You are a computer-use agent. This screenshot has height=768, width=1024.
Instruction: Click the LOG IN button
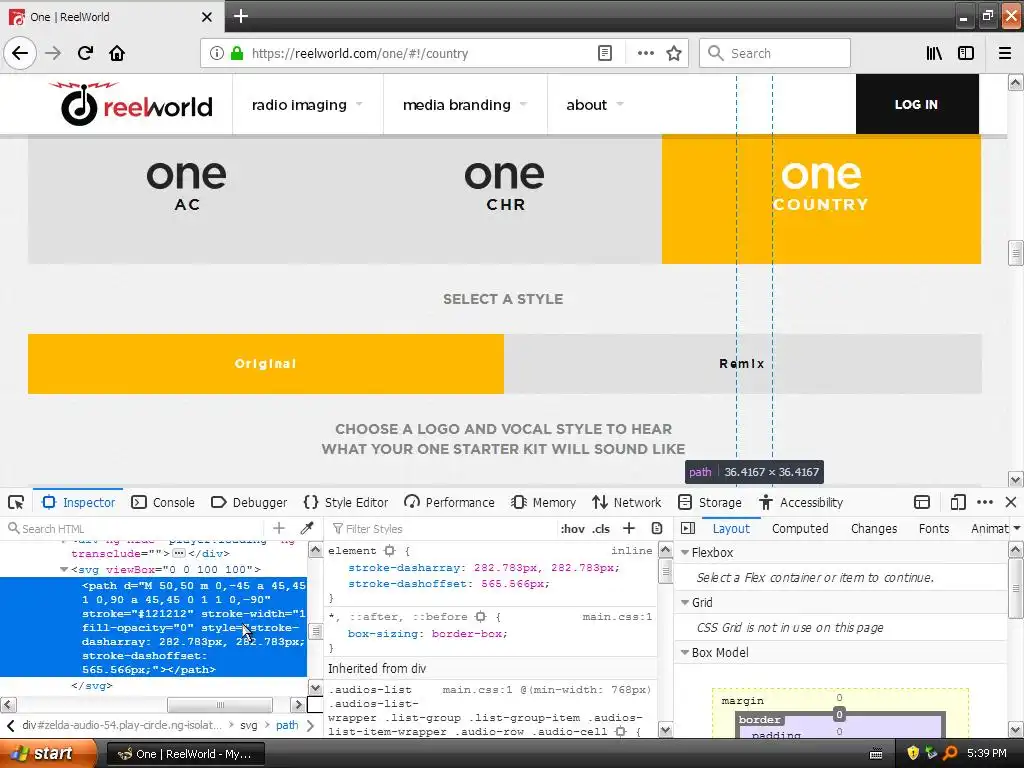tap(917, 104)
